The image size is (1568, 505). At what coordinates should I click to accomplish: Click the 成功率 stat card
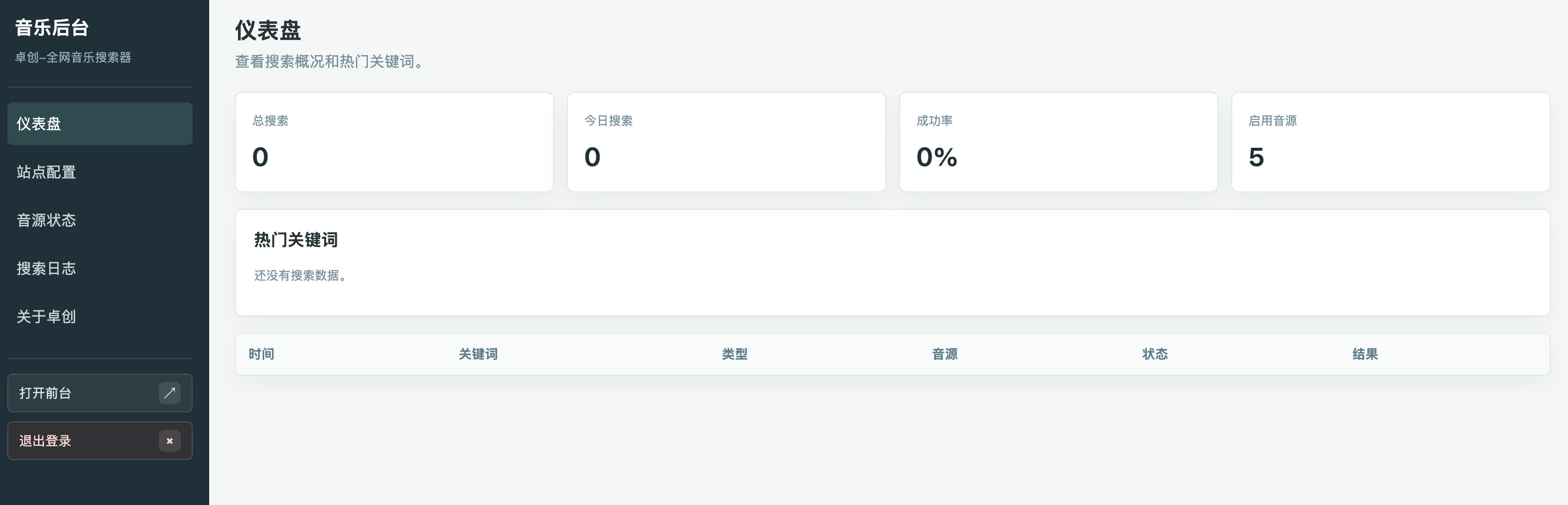(x=1058, y=142)
